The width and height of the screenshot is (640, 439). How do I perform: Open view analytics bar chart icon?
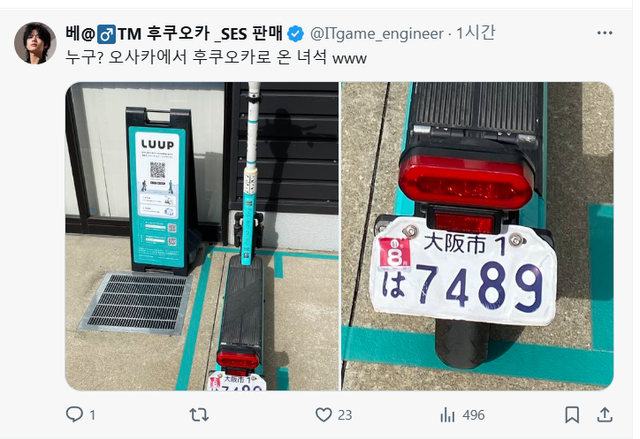447,415
